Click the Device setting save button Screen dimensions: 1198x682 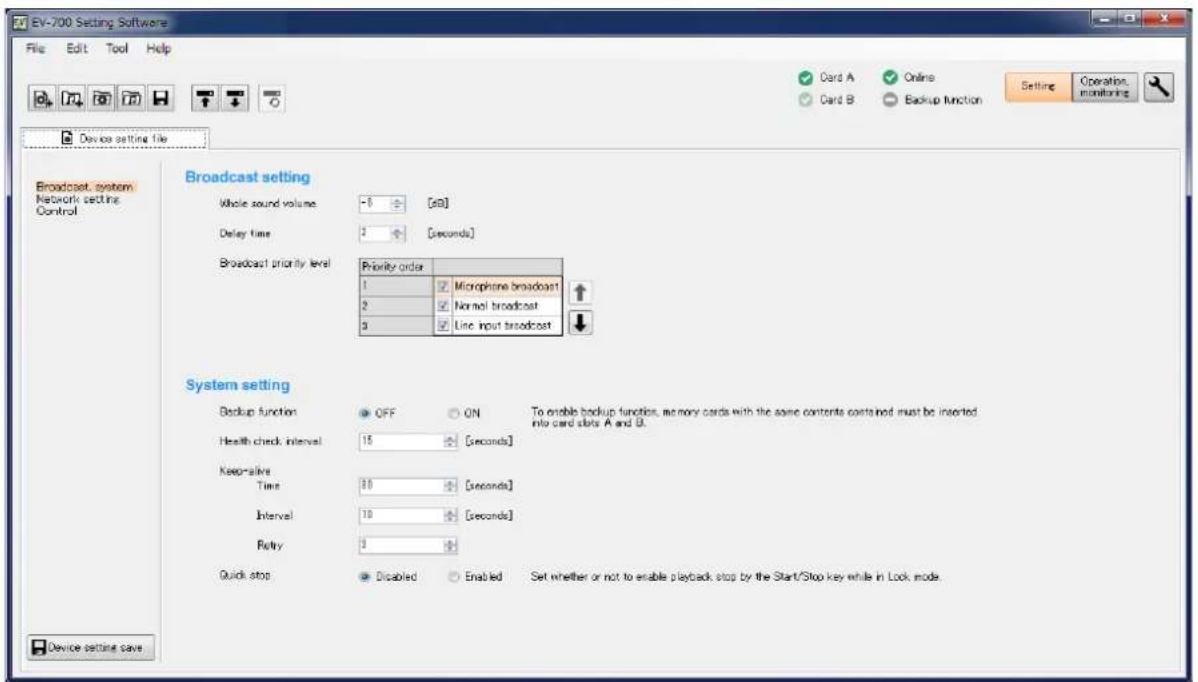[x=90, y=648]
